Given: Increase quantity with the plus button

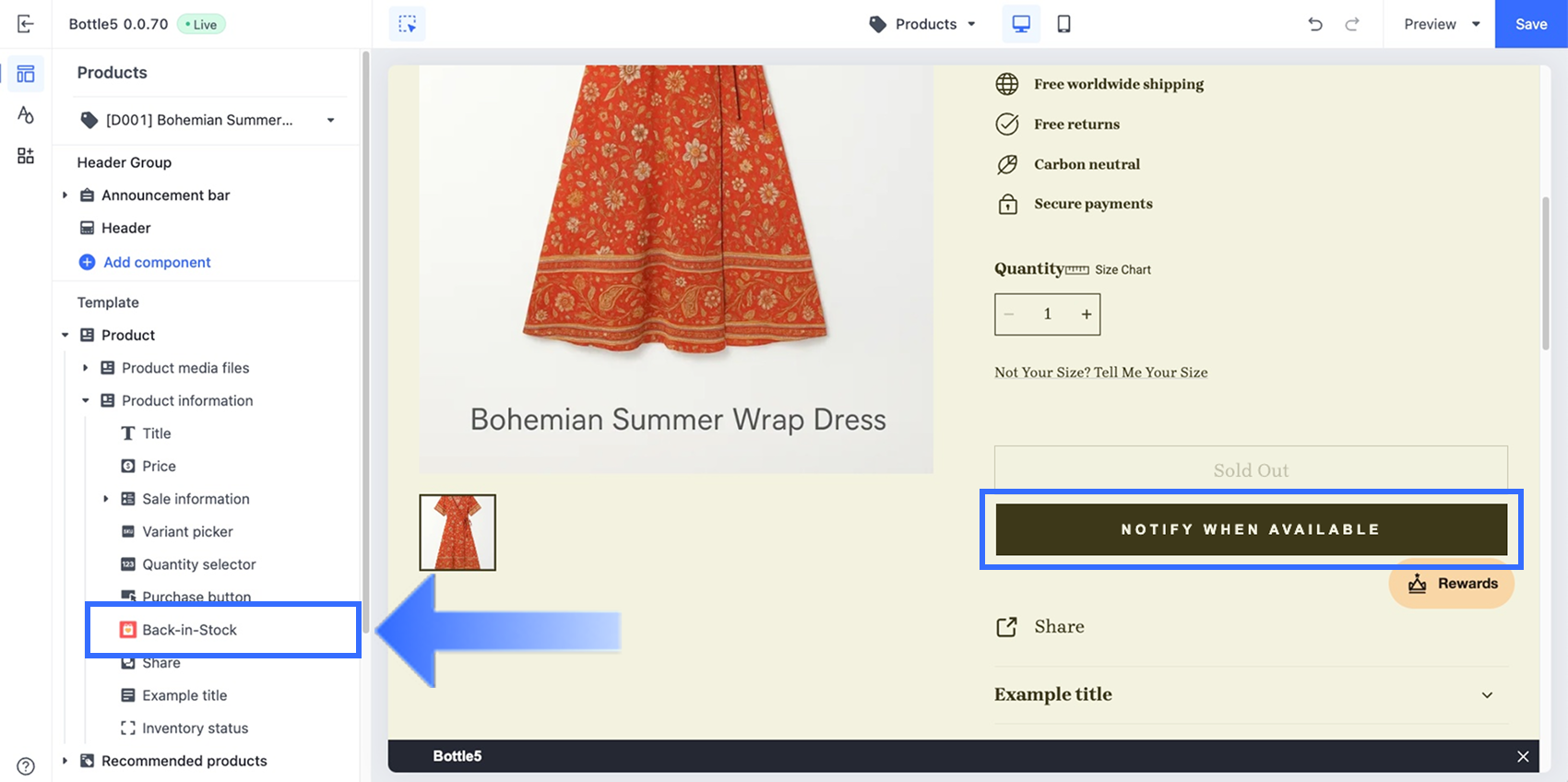Looking at the screenshot, I should pos(1087,314).
